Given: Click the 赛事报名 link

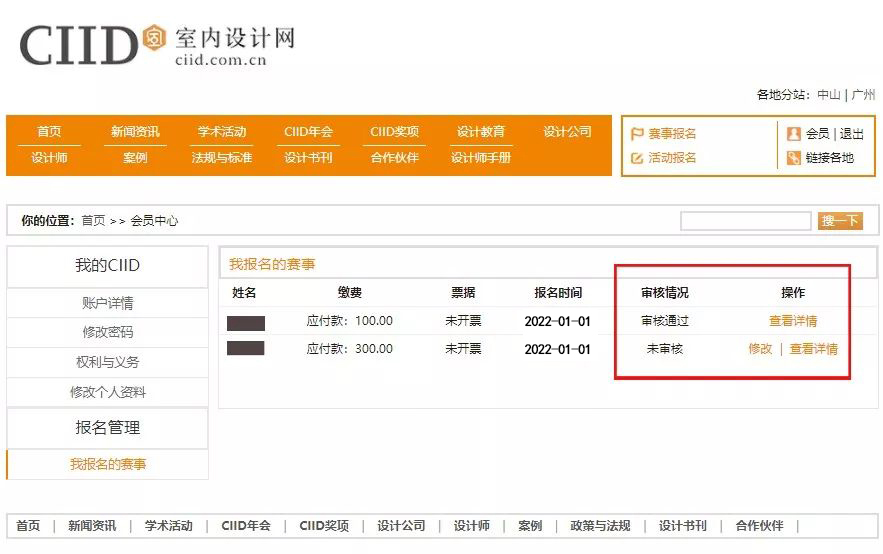Looking at the screenshot, I should (x=672, y=133).
